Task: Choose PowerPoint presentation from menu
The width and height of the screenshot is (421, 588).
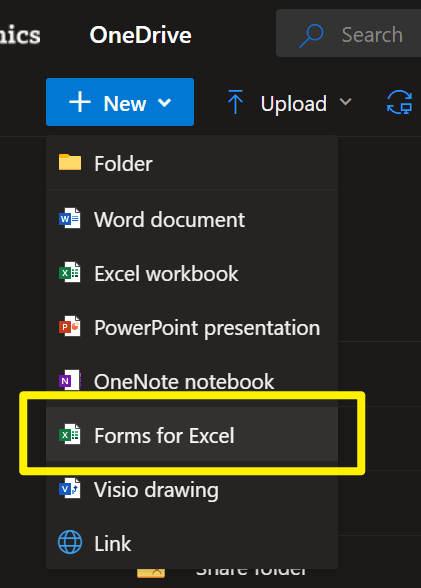Action: (192, 327)
